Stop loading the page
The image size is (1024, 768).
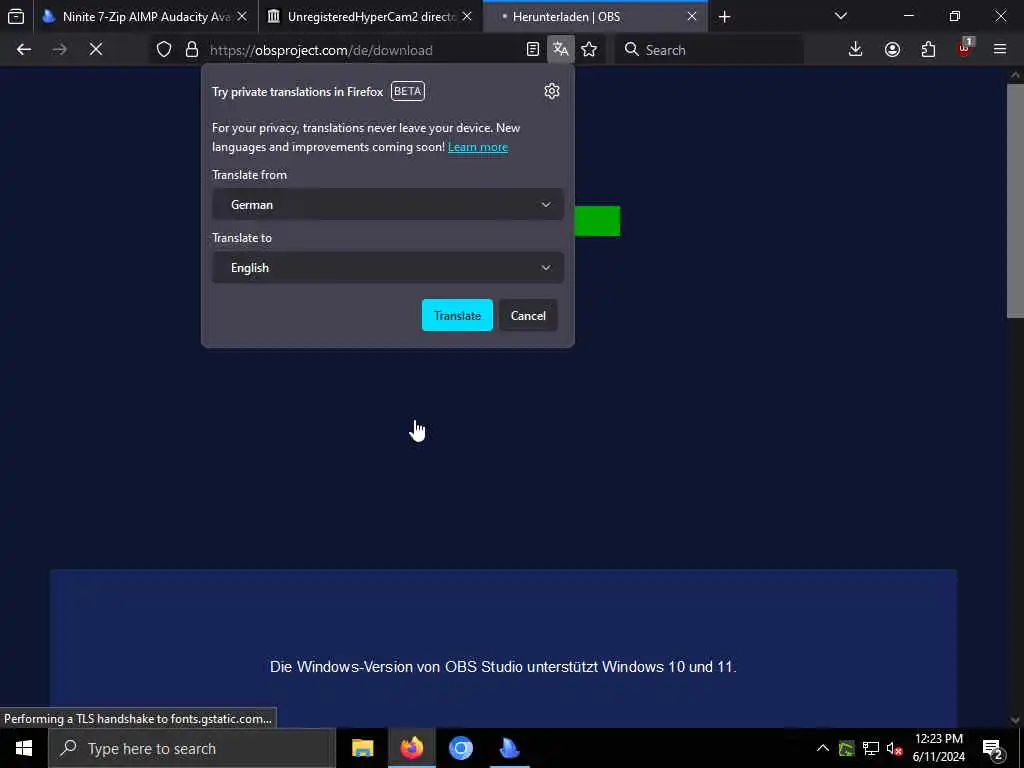tap(95, 50)
